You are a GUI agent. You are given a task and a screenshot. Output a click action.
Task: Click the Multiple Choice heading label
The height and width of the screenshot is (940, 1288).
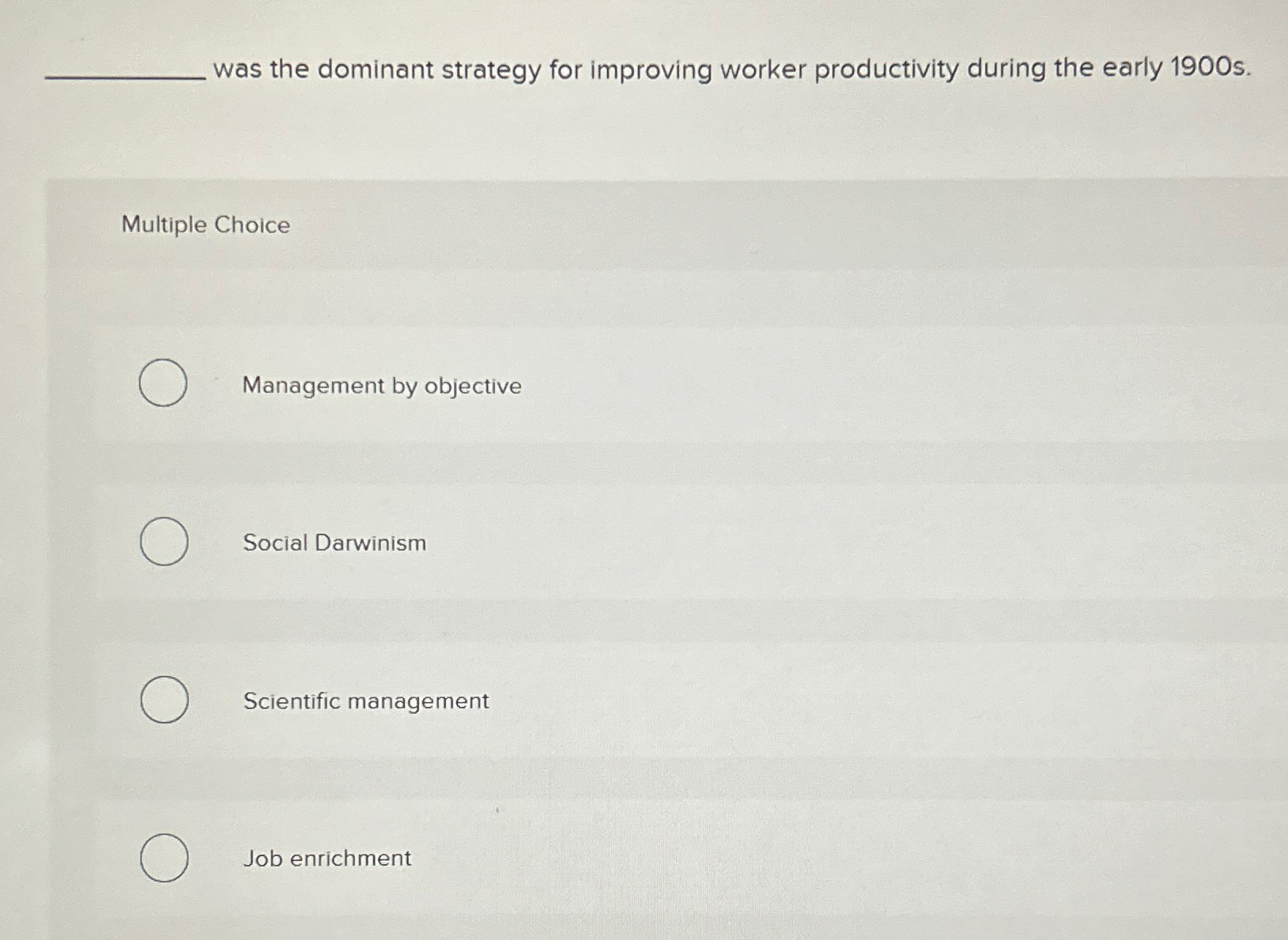point(206,225)
